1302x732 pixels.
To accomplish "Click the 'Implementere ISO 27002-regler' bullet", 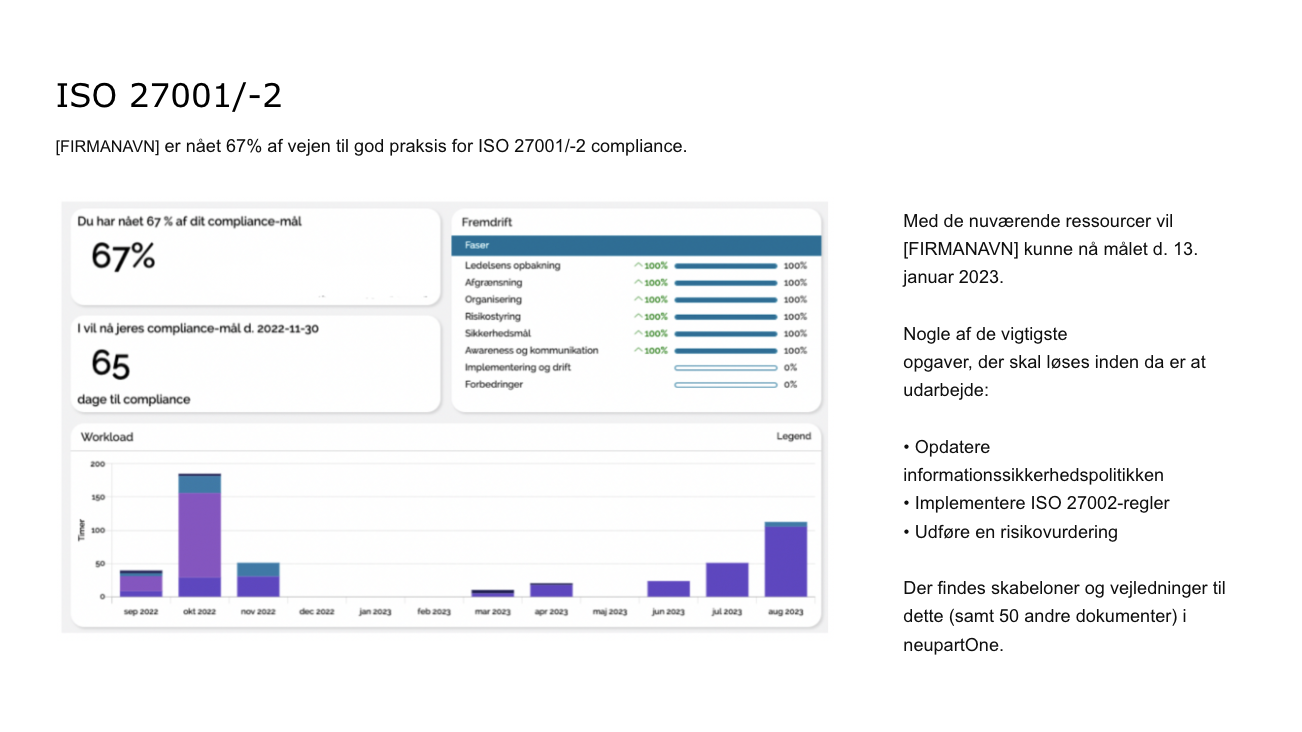I will [x=1036, y=503].
